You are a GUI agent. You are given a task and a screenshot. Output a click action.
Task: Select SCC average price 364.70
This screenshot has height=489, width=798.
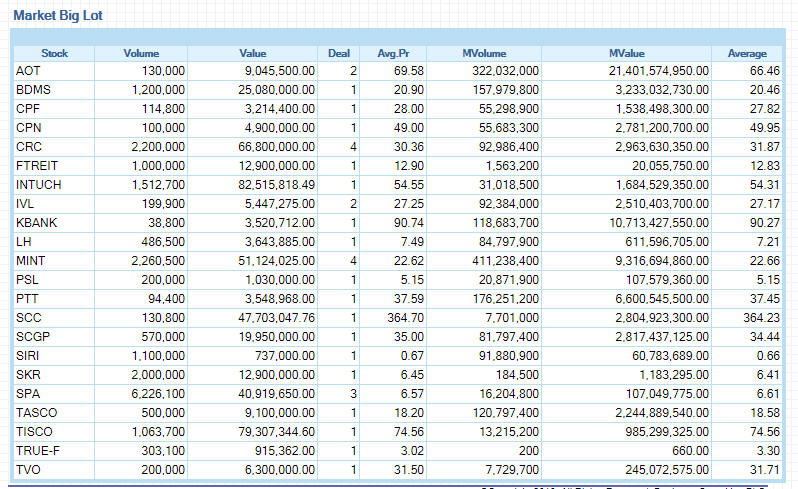(405, 318)
